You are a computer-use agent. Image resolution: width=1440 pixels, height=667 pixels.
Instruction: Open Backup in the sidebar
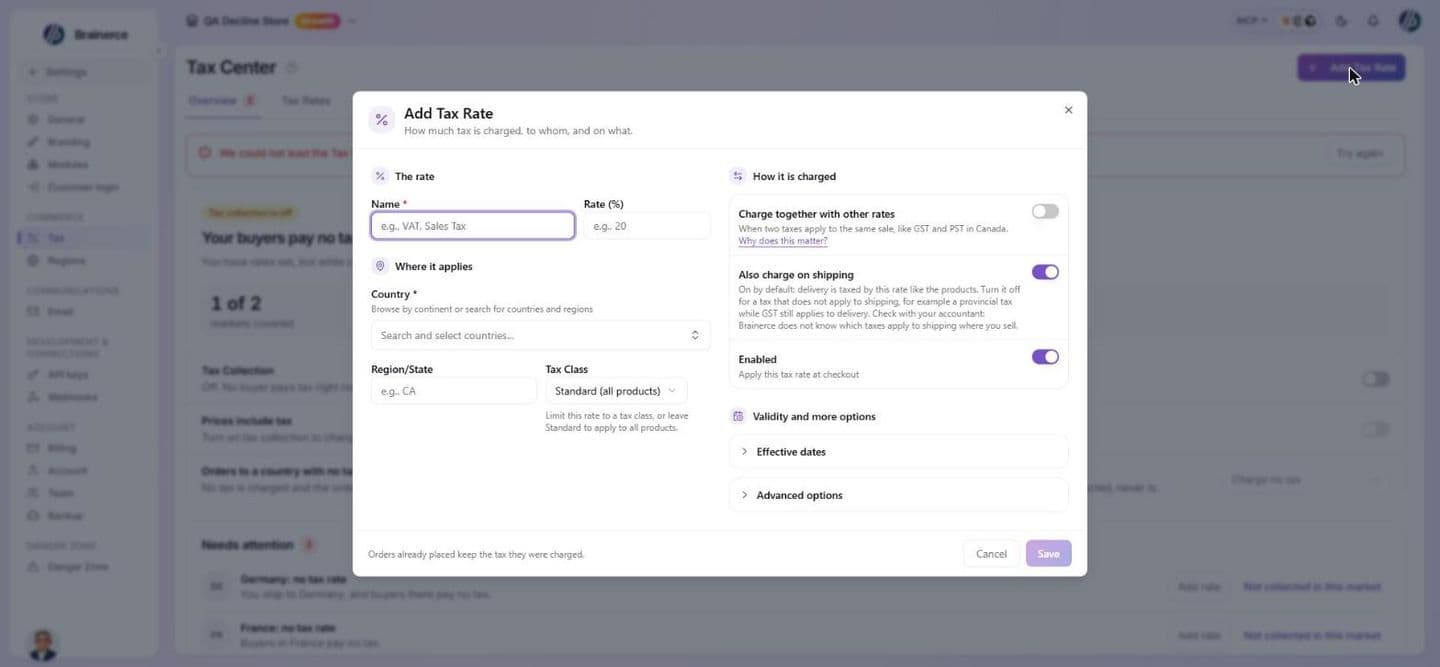pos(64,515)
